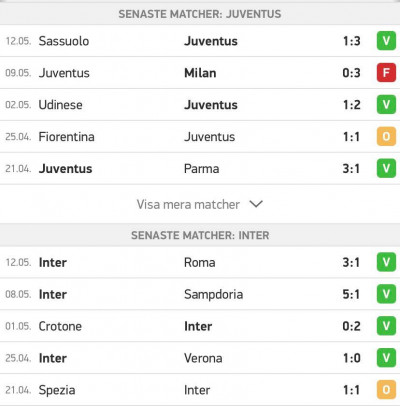This screenshot has height=406, width=400.
Task: Open Udinese vs Juventus match row
Action: coord(200,105)
